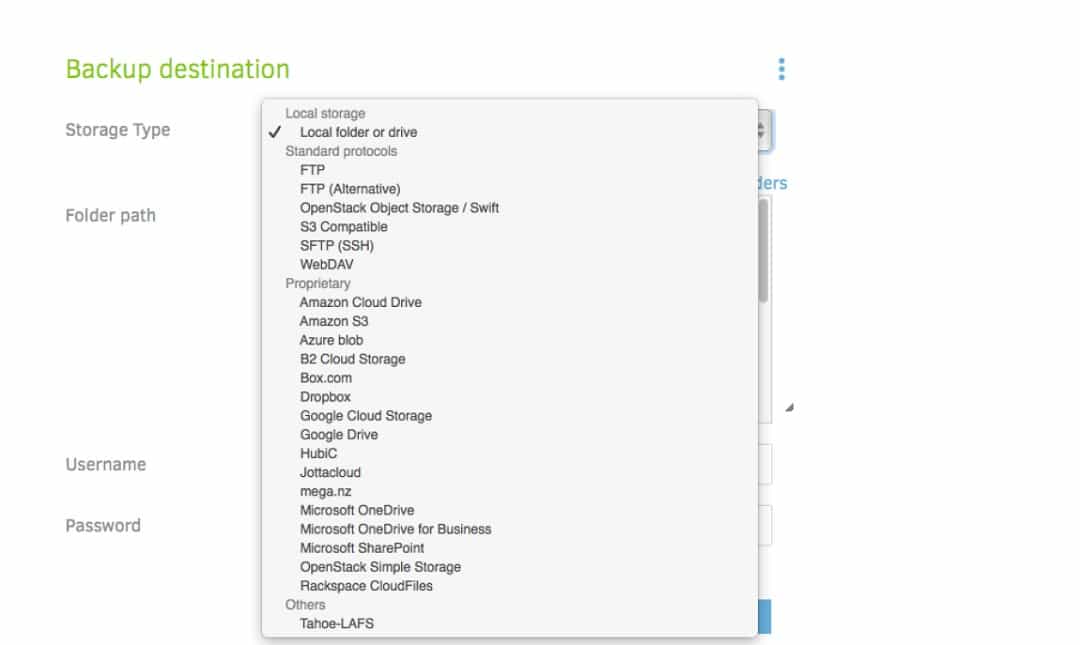
Task: Click the folder browser scrollbar thumb
Action: coord(763,250)
